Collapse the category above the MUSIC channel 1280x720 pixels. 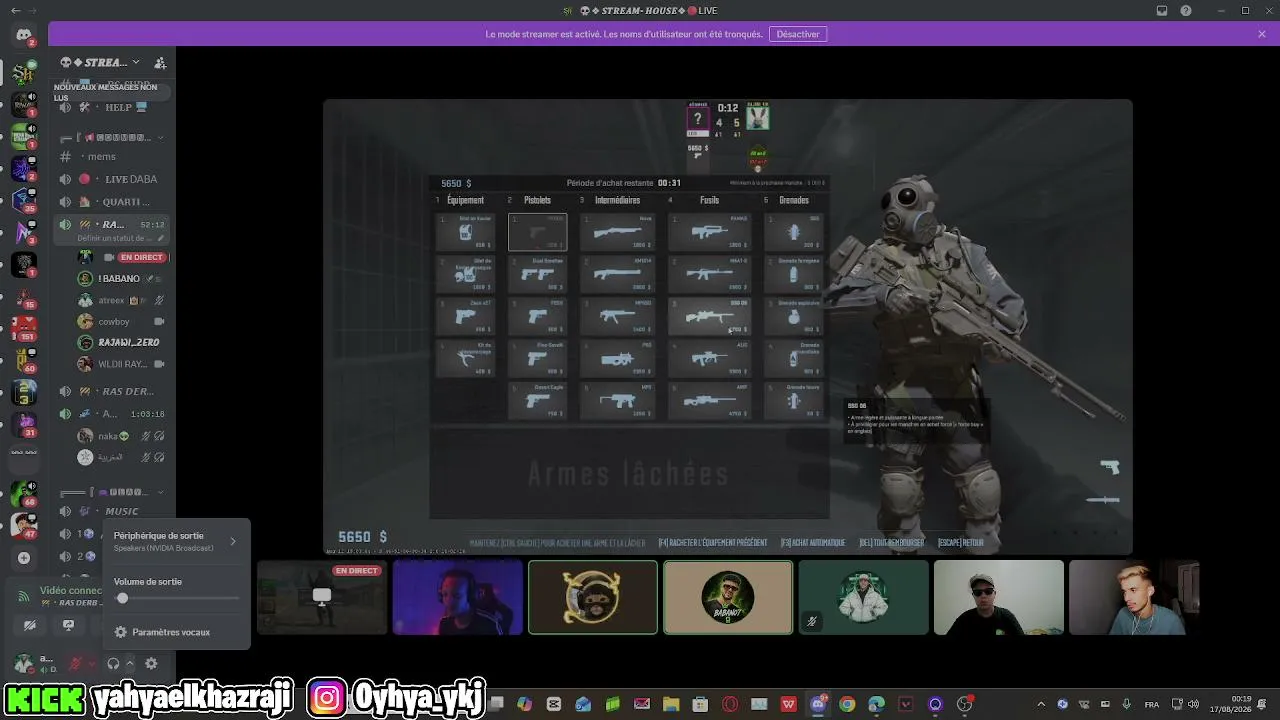pyautogui.click(x=113, y=492)
